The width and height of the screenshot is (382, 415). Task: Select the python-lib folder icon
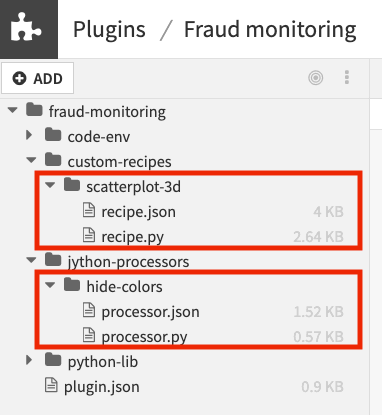coord(53,359)
